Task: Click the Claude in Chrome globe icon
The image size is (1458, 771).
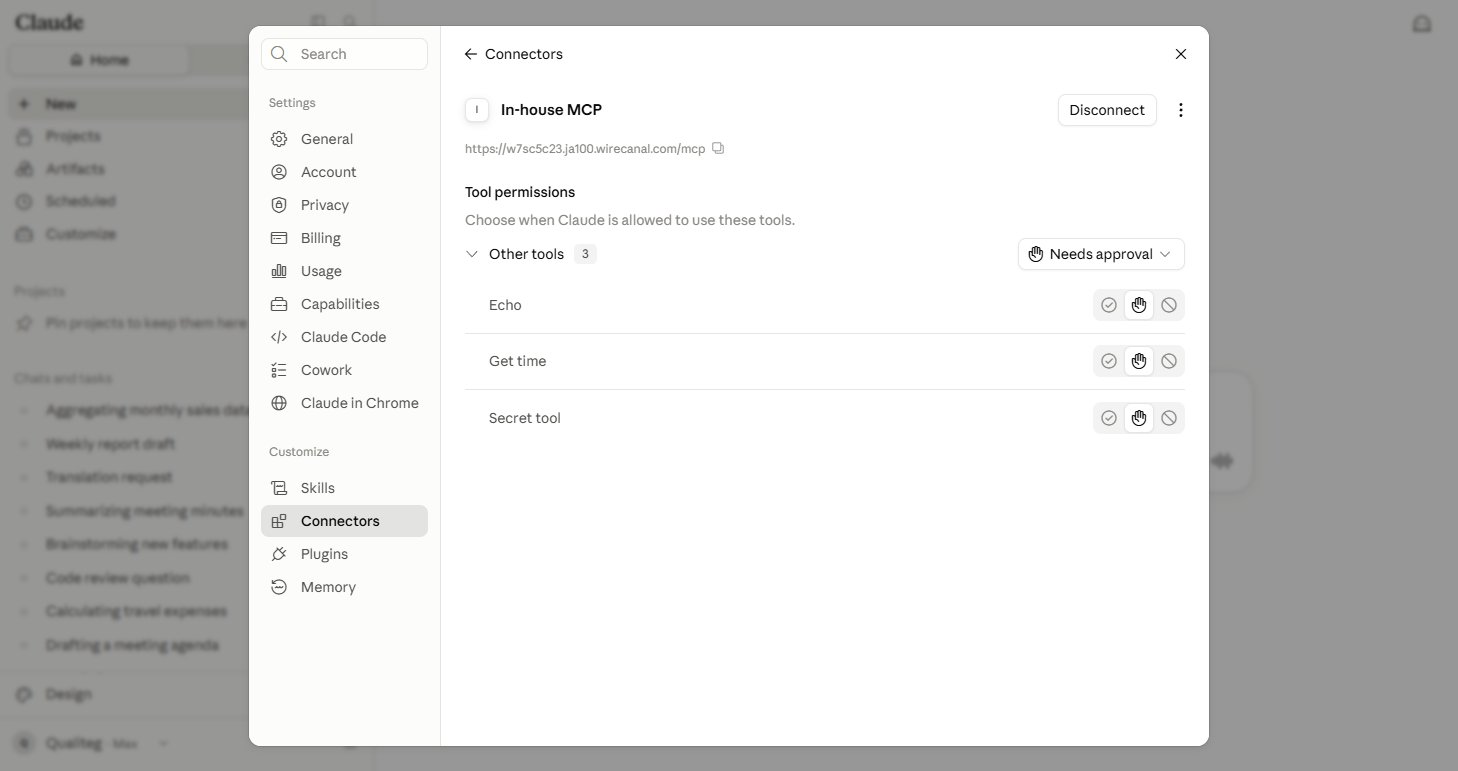Action: point(279,403)
